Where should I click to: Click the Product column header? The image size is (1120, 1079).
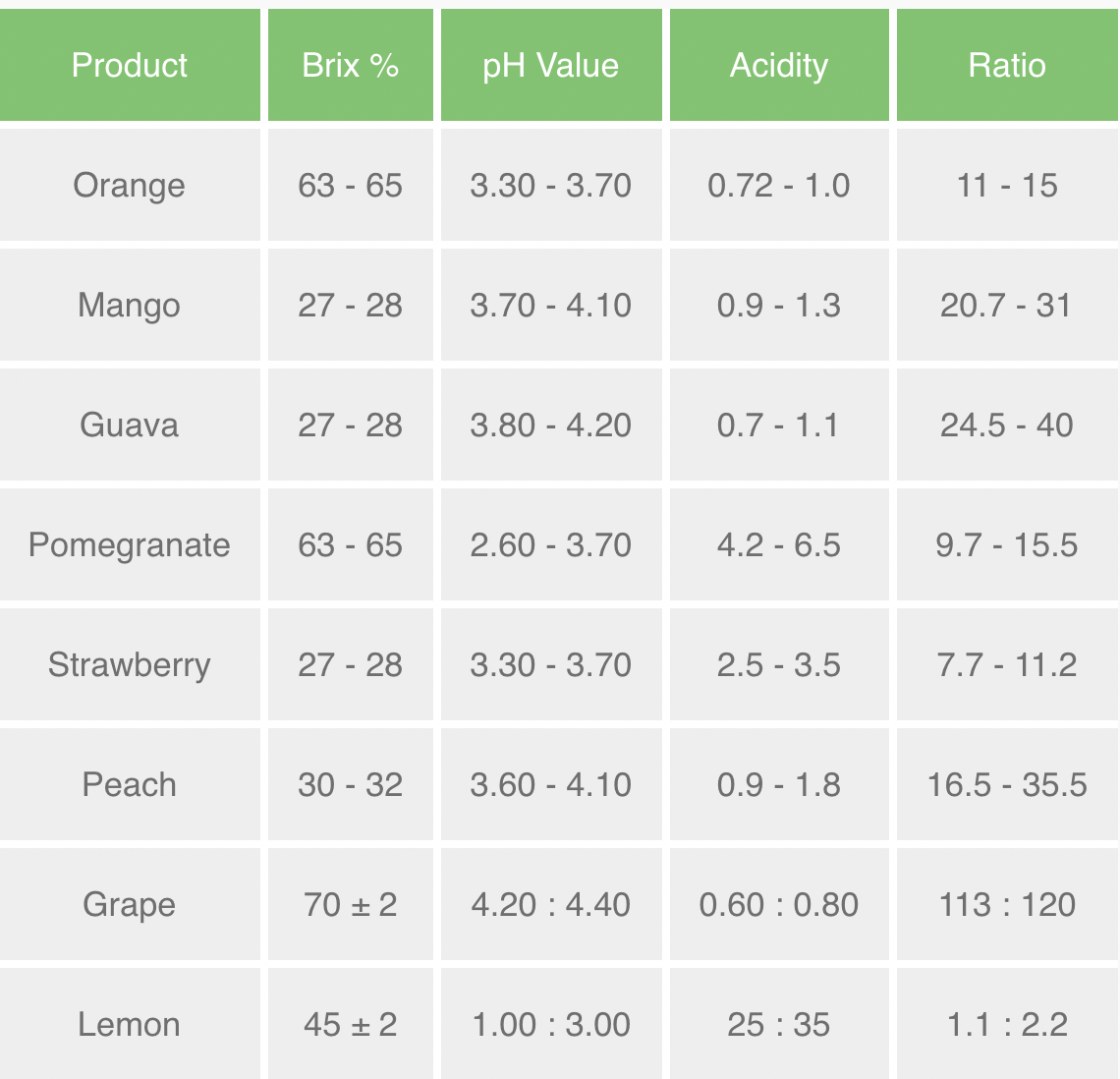click(130, 65)
